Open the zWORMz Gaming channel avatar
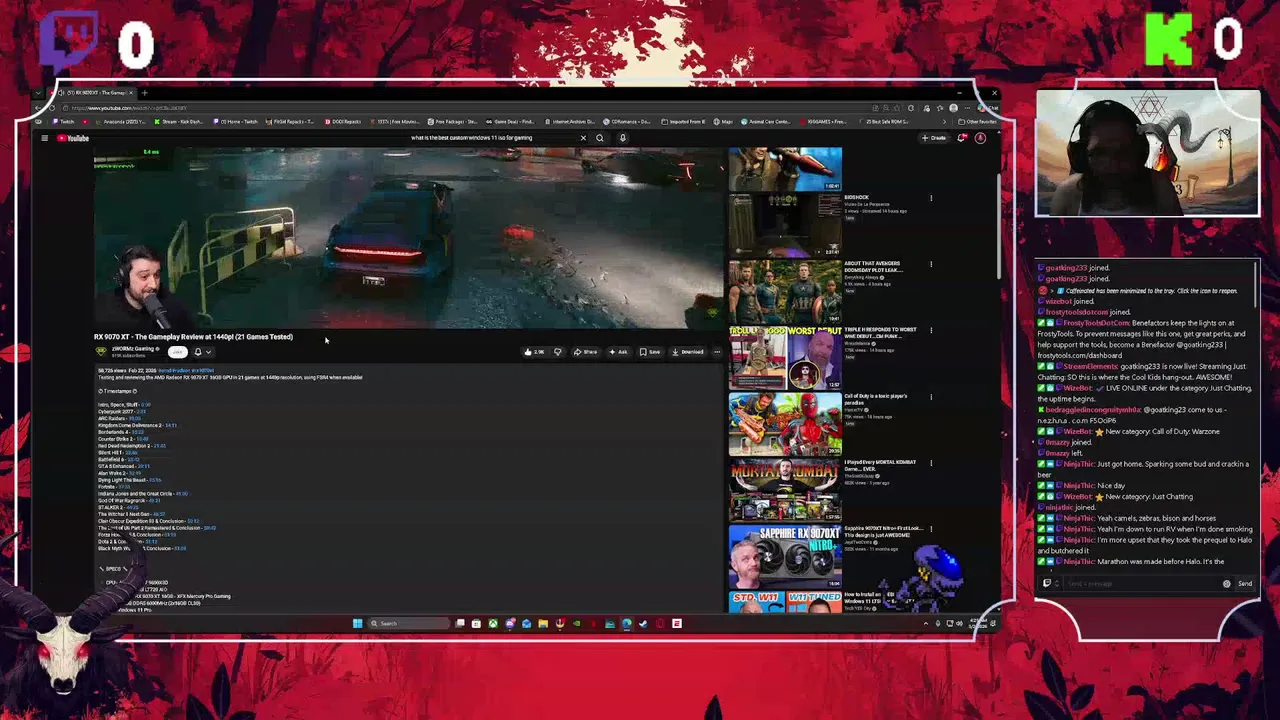 [101, 351]
